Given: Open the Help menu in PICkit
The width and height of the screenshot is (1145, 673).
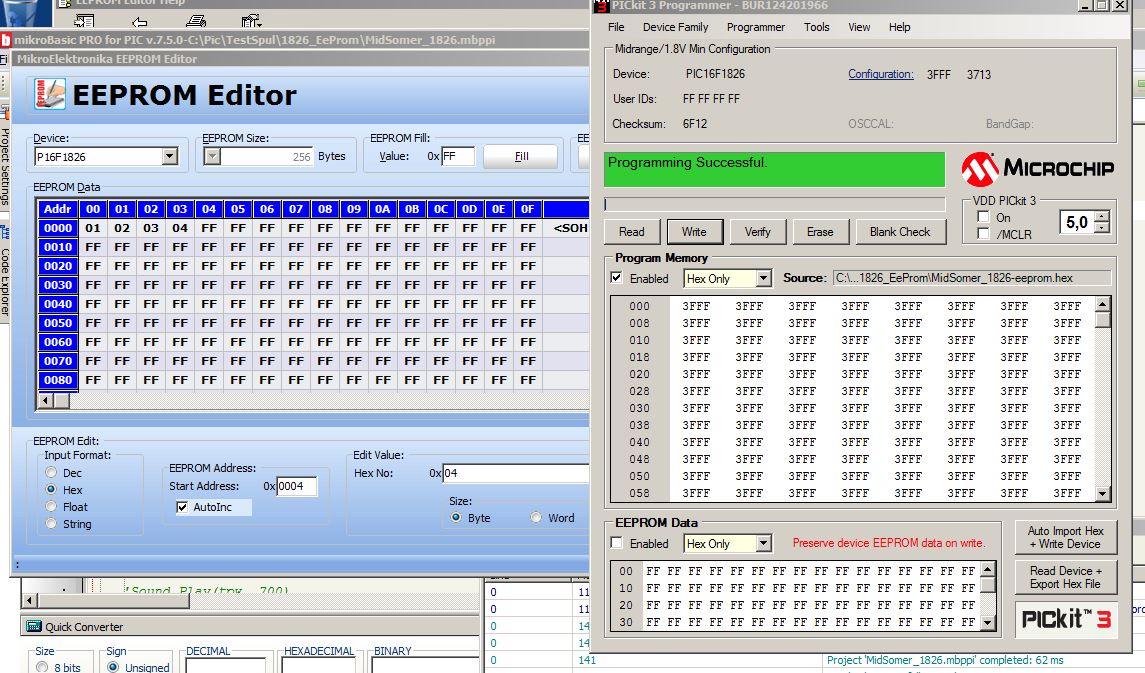Looking at the screenshot, I should 900,27.
